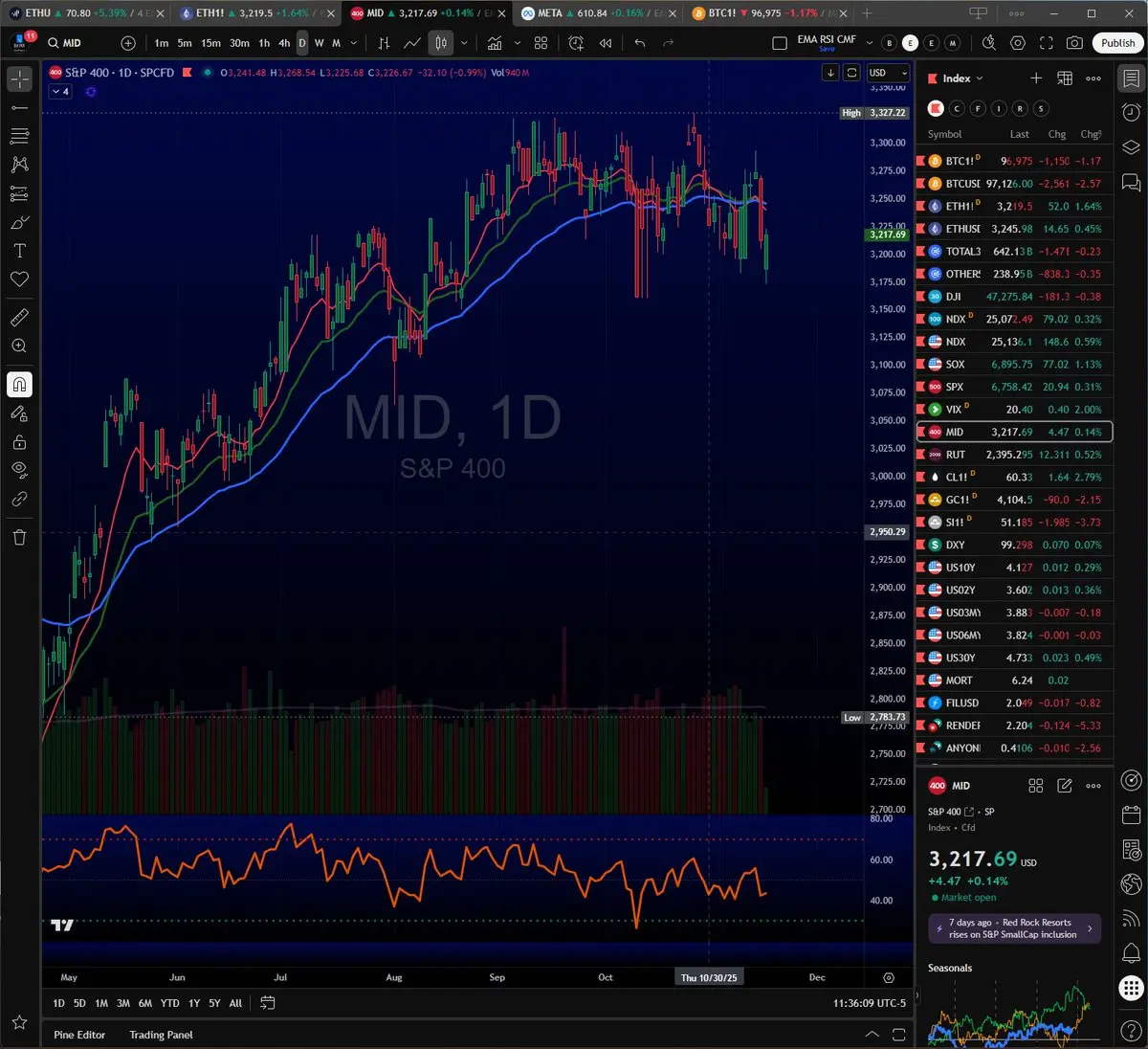Image resolution: width=1148 pixels, height=1049 pixels.
Task: Expand the chart style dropdown arrow
Action: [464, 43]
